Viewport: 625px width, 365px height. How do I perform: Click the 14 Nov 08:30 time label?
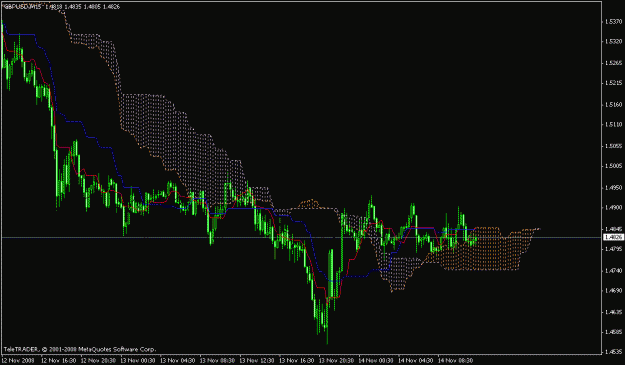(x=455, y=360)
